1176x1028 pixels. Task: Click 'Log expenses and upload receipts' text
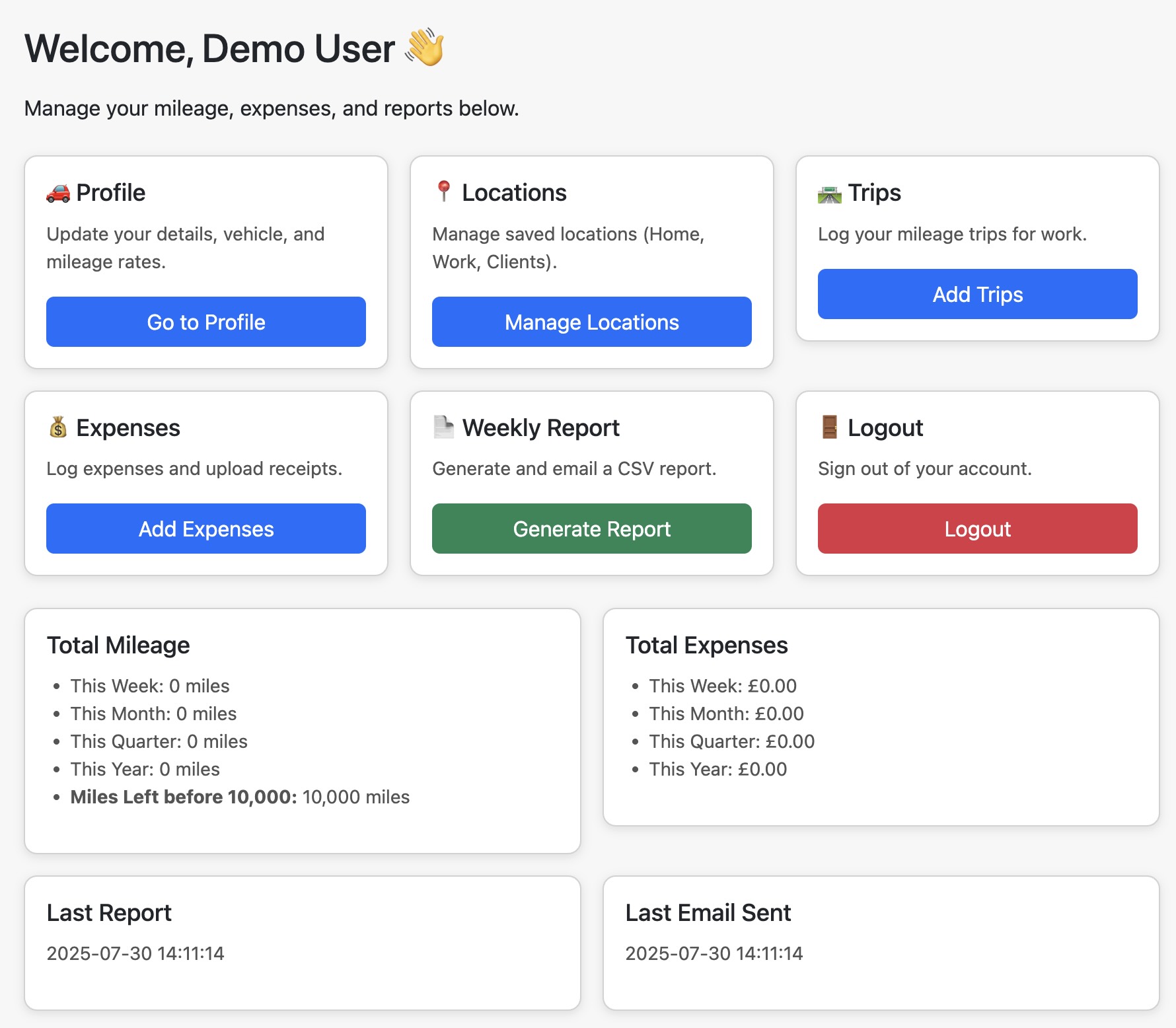point(194,468)
